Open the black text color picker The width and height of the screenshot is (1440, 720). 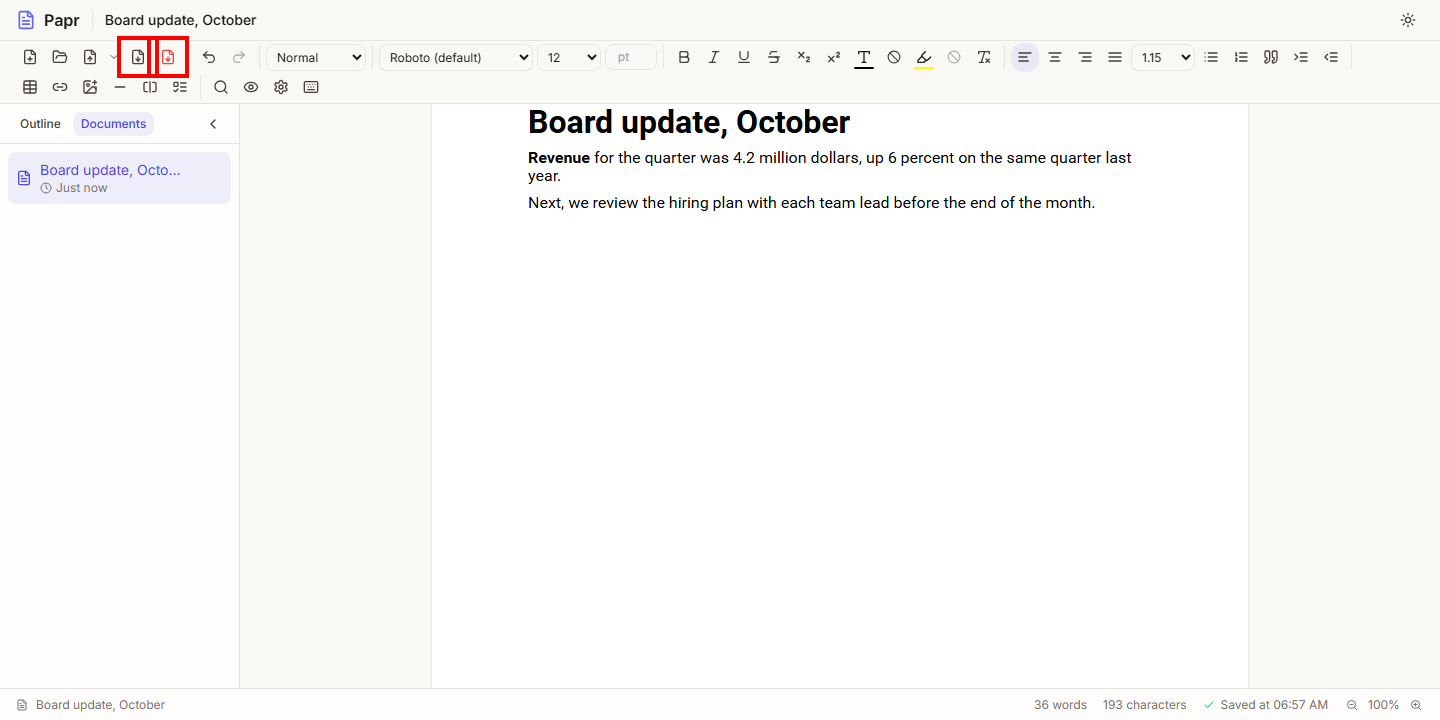(x=864, y=57)
